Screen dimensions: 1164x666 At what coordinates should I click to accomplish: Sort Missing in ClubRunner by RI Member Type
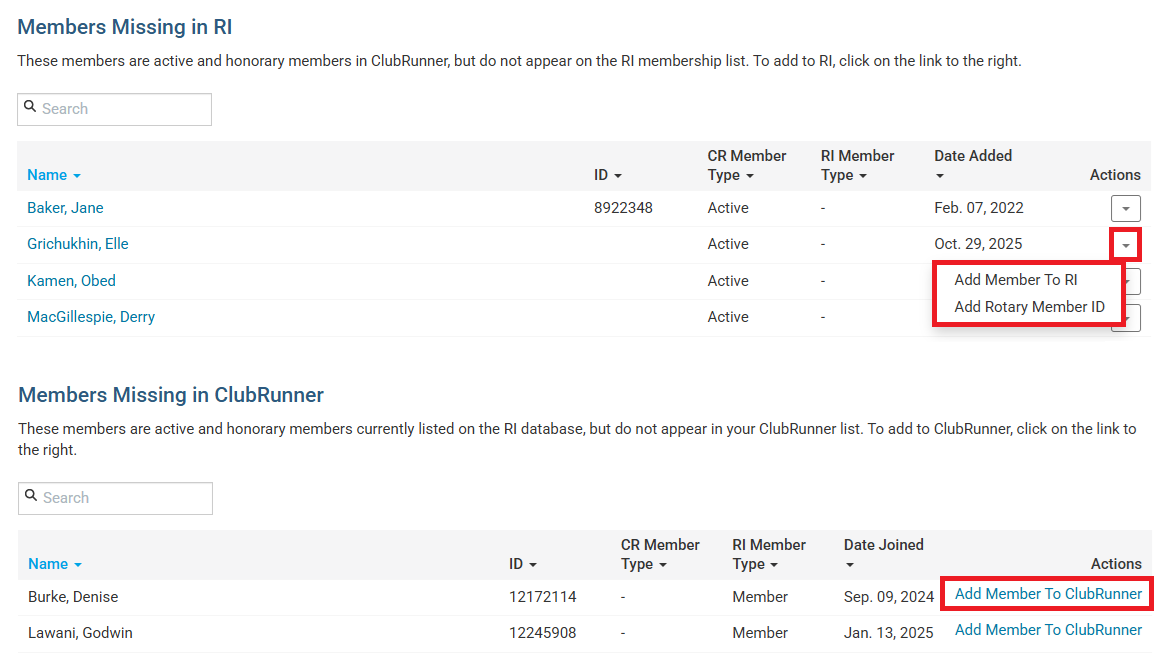tap(768, 554)
